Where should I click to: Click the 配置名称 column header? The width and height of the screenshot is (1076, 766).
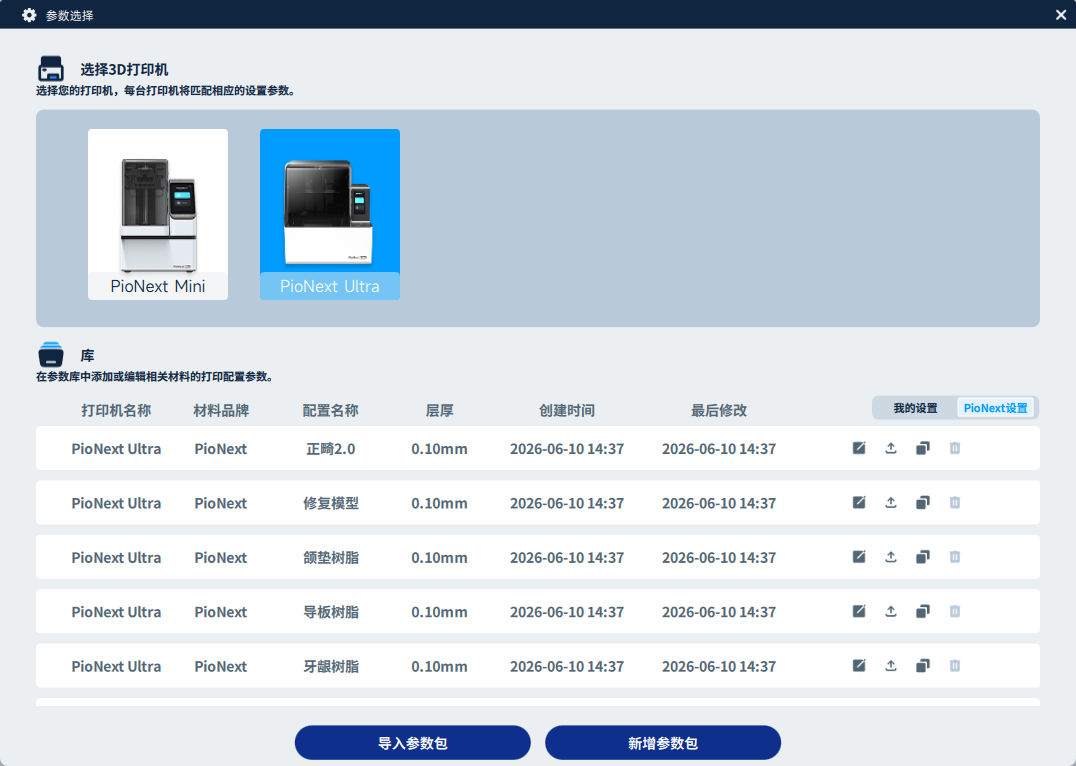[330, 410]
